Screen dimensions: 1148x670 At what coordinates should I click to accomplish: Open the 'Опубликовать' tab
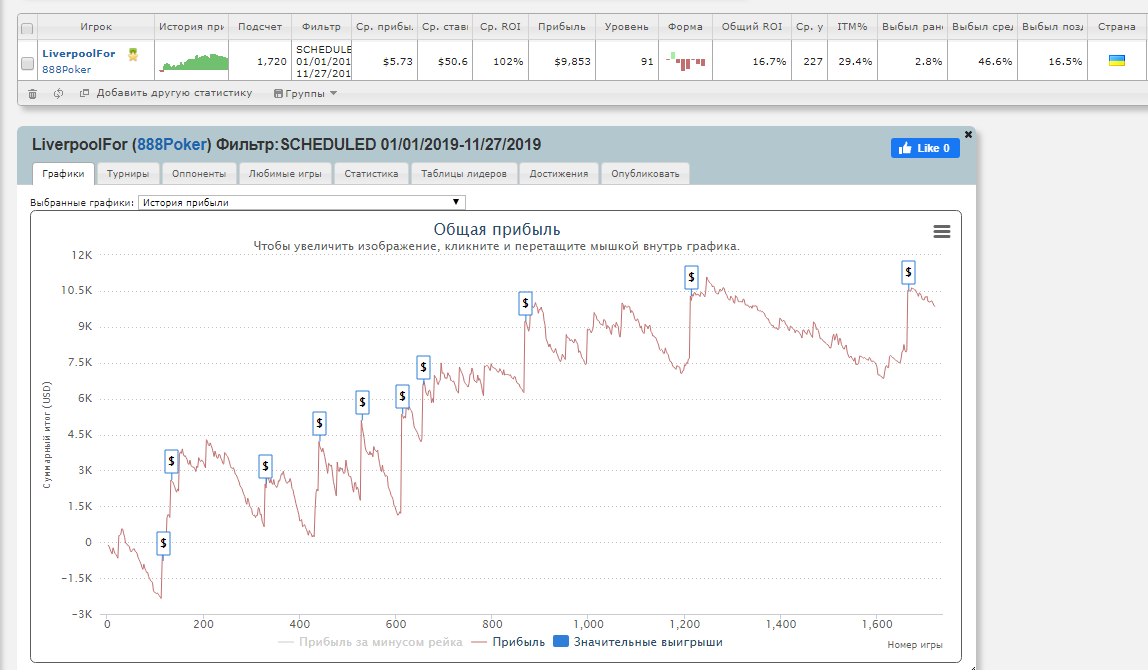tap(645, 174)
